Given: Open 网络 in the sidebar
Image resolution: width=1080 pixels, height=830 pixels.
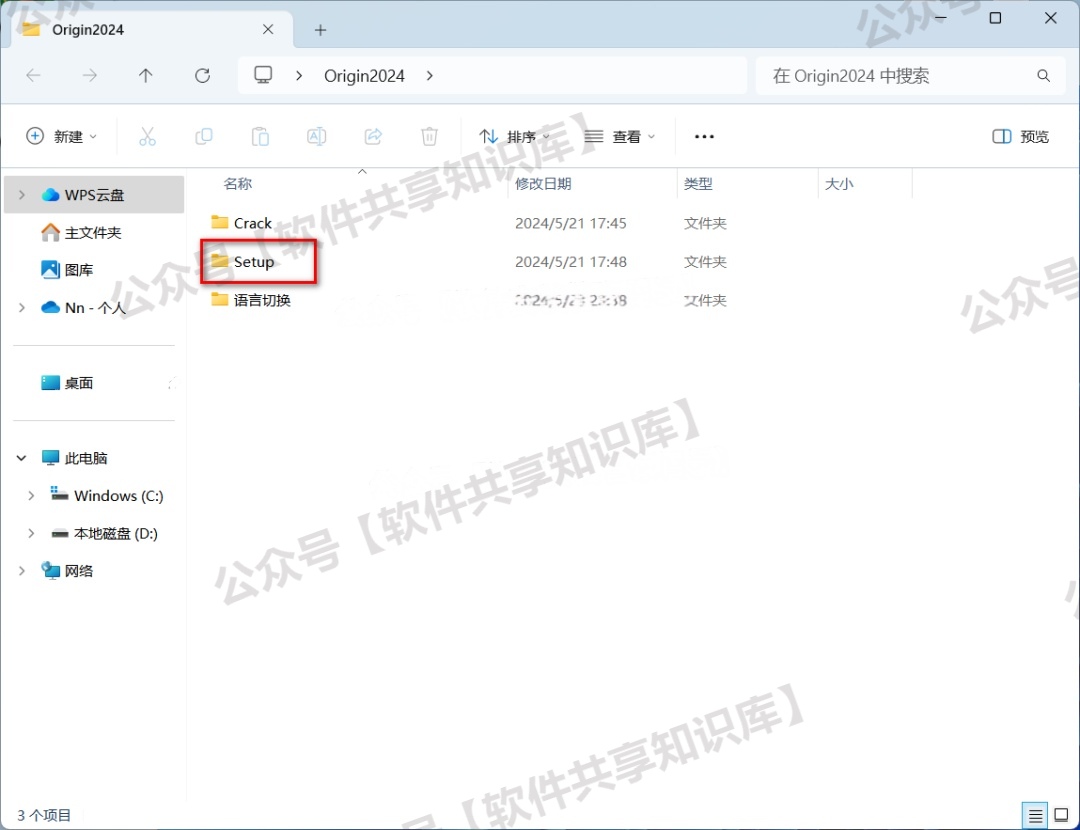Looking at the screenshot, I should 79,571.
